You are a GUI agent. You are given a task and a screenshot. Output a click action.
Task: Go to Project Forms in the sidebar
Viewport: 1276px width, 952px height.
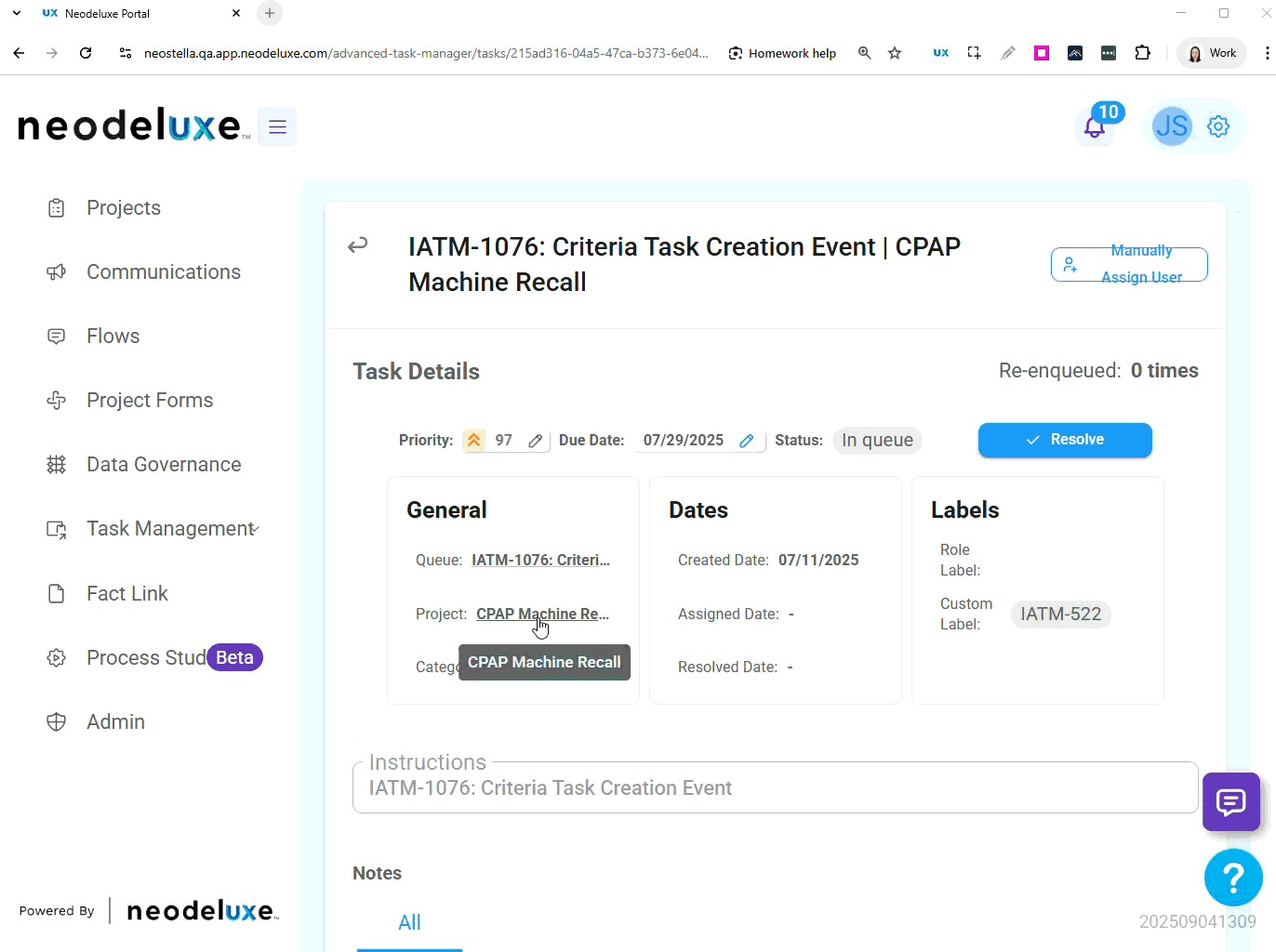point(149,401)
